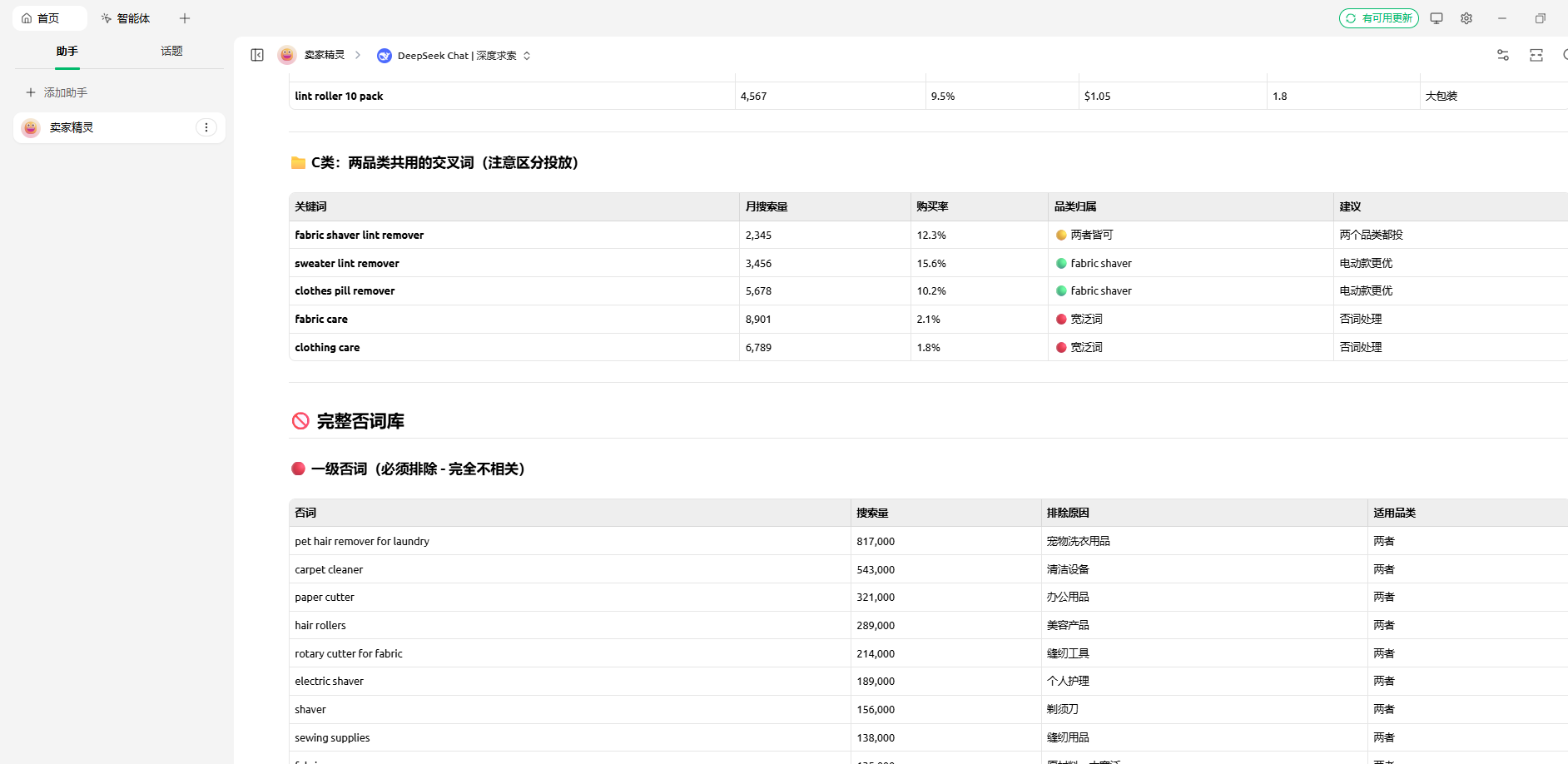
Task: Open the chat settings sliders icon
Action: pyautogui.click(x=1503, y=55)
